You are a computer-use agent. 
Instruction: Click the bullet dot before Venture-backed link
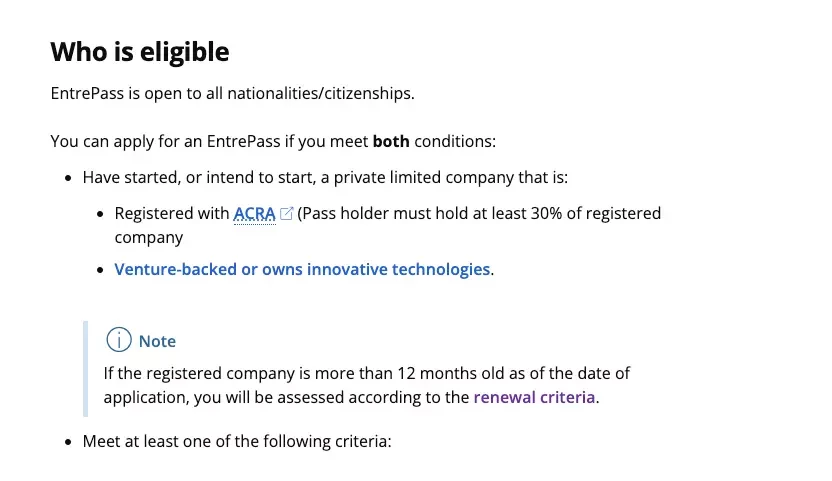100,271
